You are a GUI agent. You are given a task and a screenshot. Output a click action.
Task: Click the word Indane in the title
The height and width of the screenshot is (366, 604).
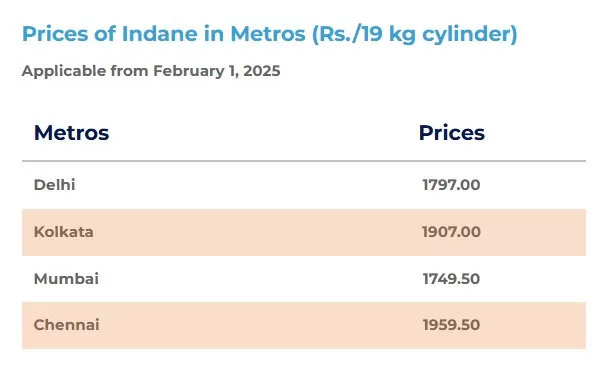click(x=160, y=34)
